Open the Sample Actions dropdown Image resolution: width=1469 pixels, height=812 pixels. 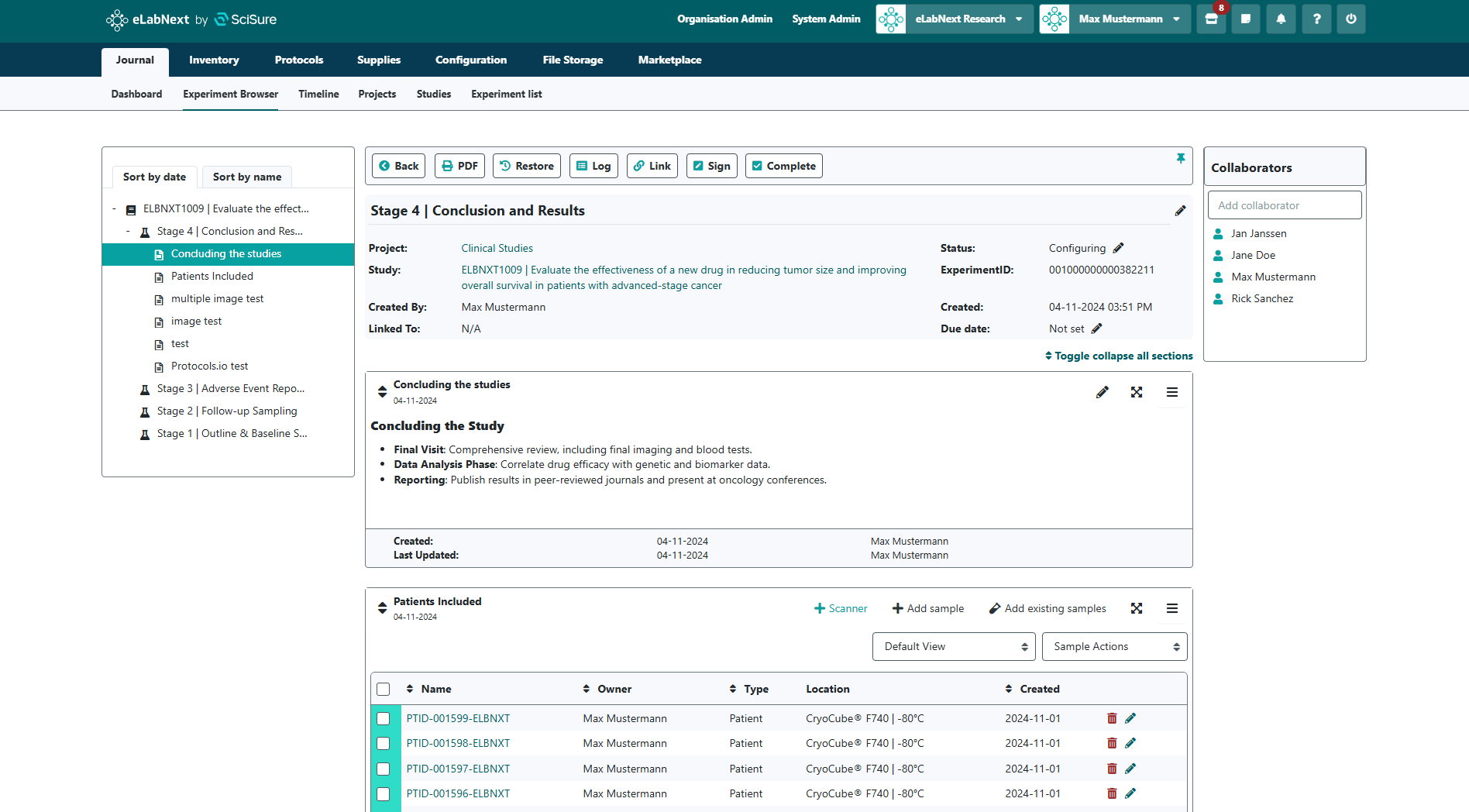[x=1114, y=646]
